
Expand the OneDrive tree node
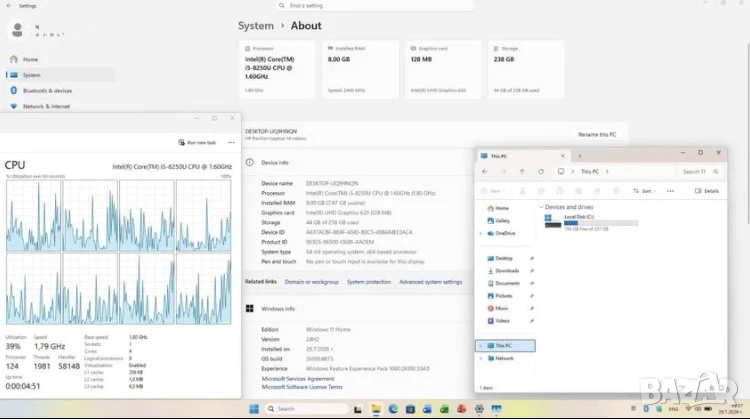tap(481, 233)
